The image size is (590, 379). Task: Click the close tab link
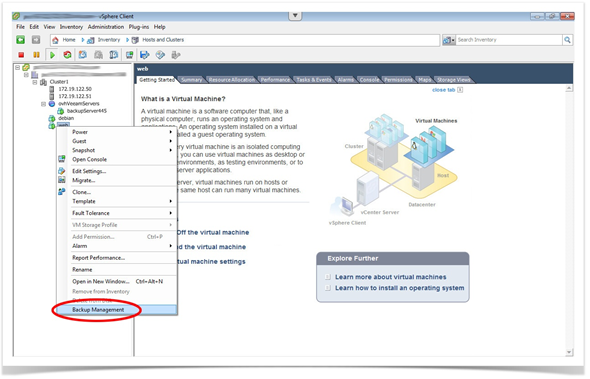(444, 90)
